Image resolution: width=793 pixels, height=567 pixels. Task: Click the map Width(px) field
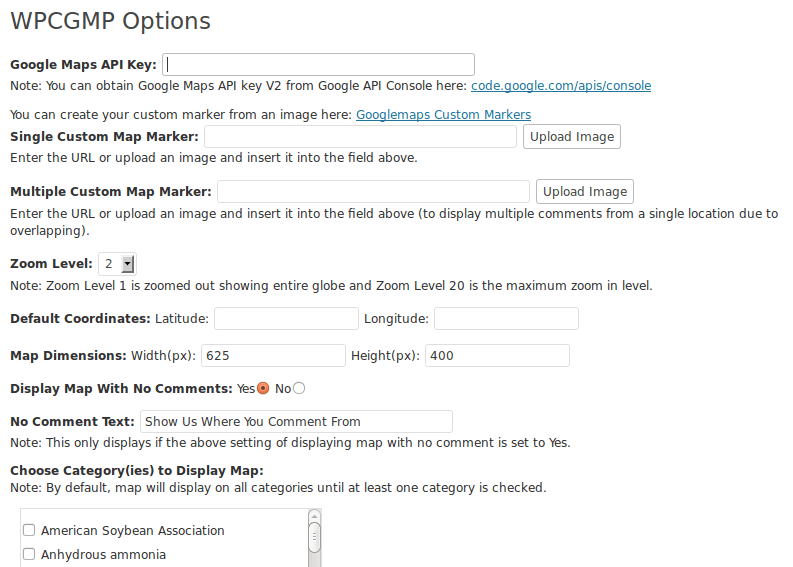[274, 356]
